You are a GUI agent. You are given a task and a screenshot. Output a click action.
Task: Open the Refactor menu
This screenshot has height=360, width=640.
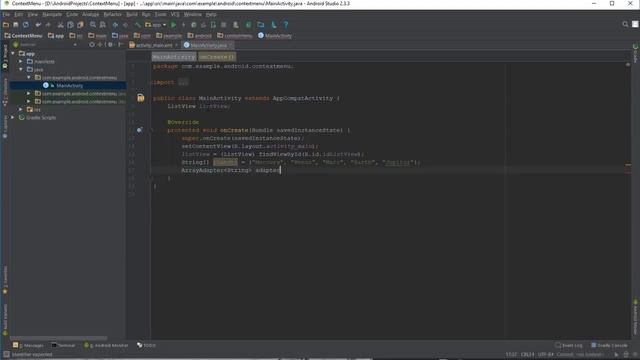112,14
